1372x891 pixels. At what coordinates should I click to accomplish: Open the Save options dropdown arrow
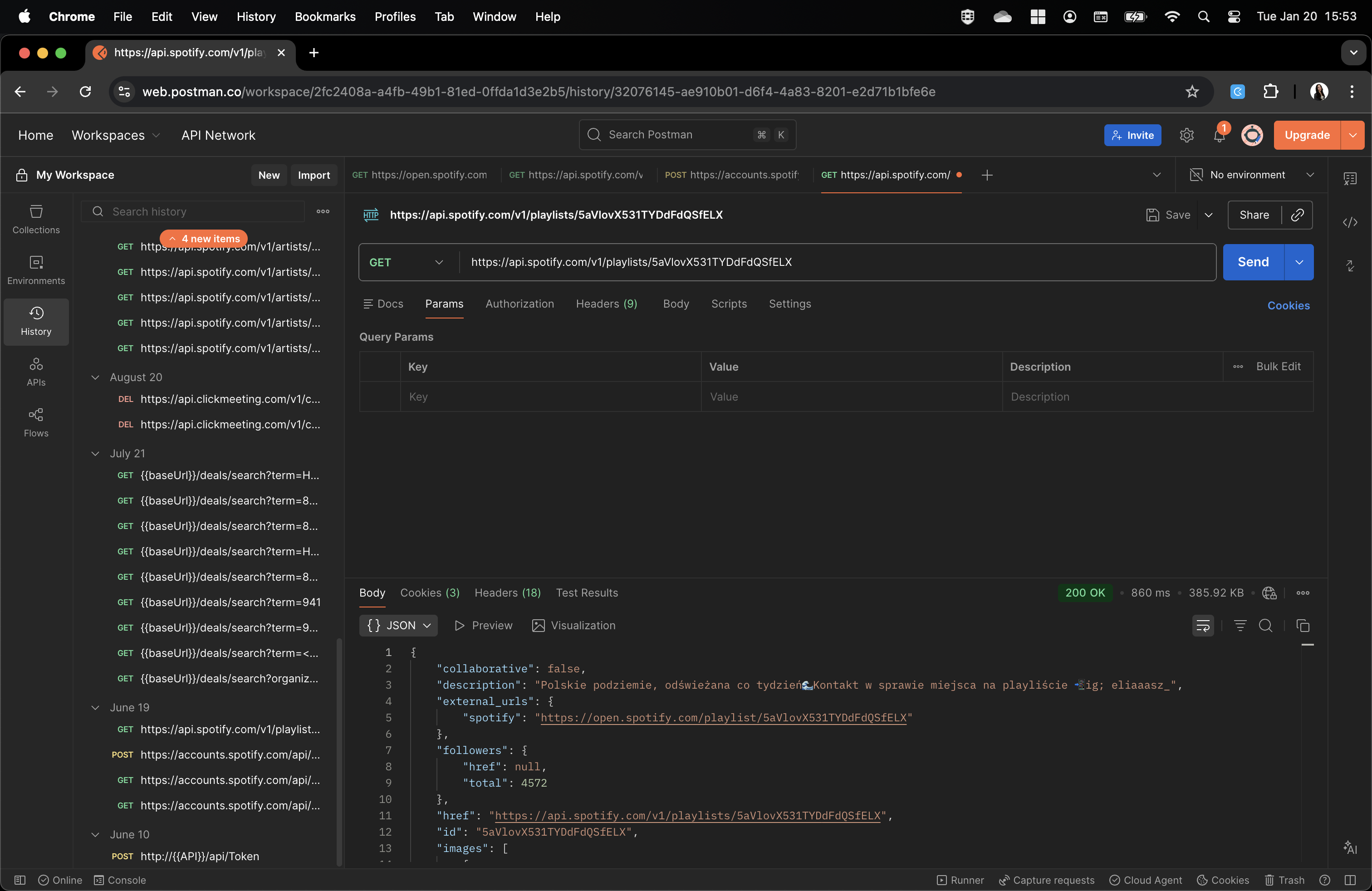(x=1208, y=215)
